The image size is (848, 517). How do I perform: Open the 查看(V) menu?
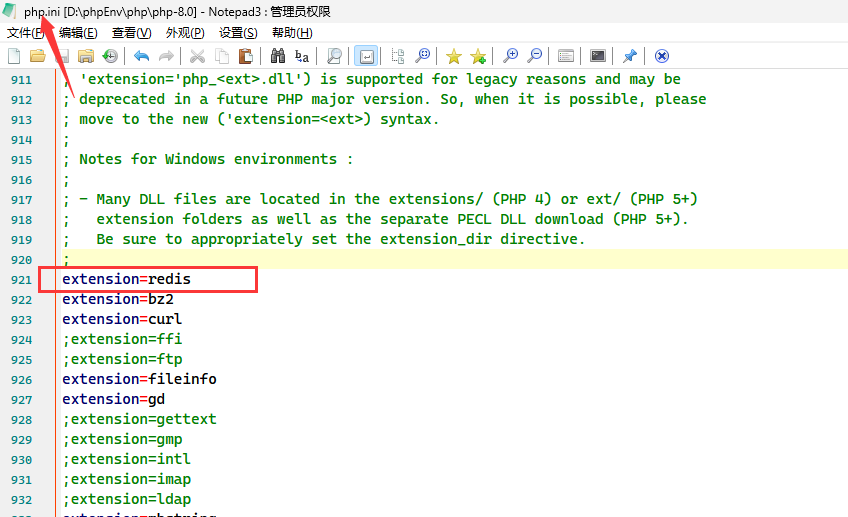[131, 33]
